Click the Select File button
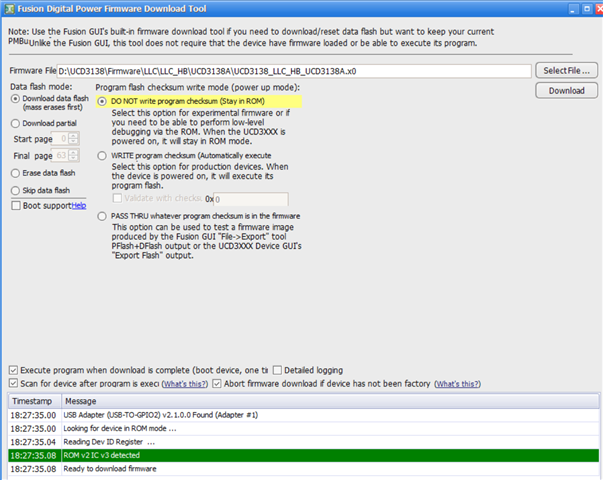The height and width of the screenshot is (480, 603). (x=566, y=70)
